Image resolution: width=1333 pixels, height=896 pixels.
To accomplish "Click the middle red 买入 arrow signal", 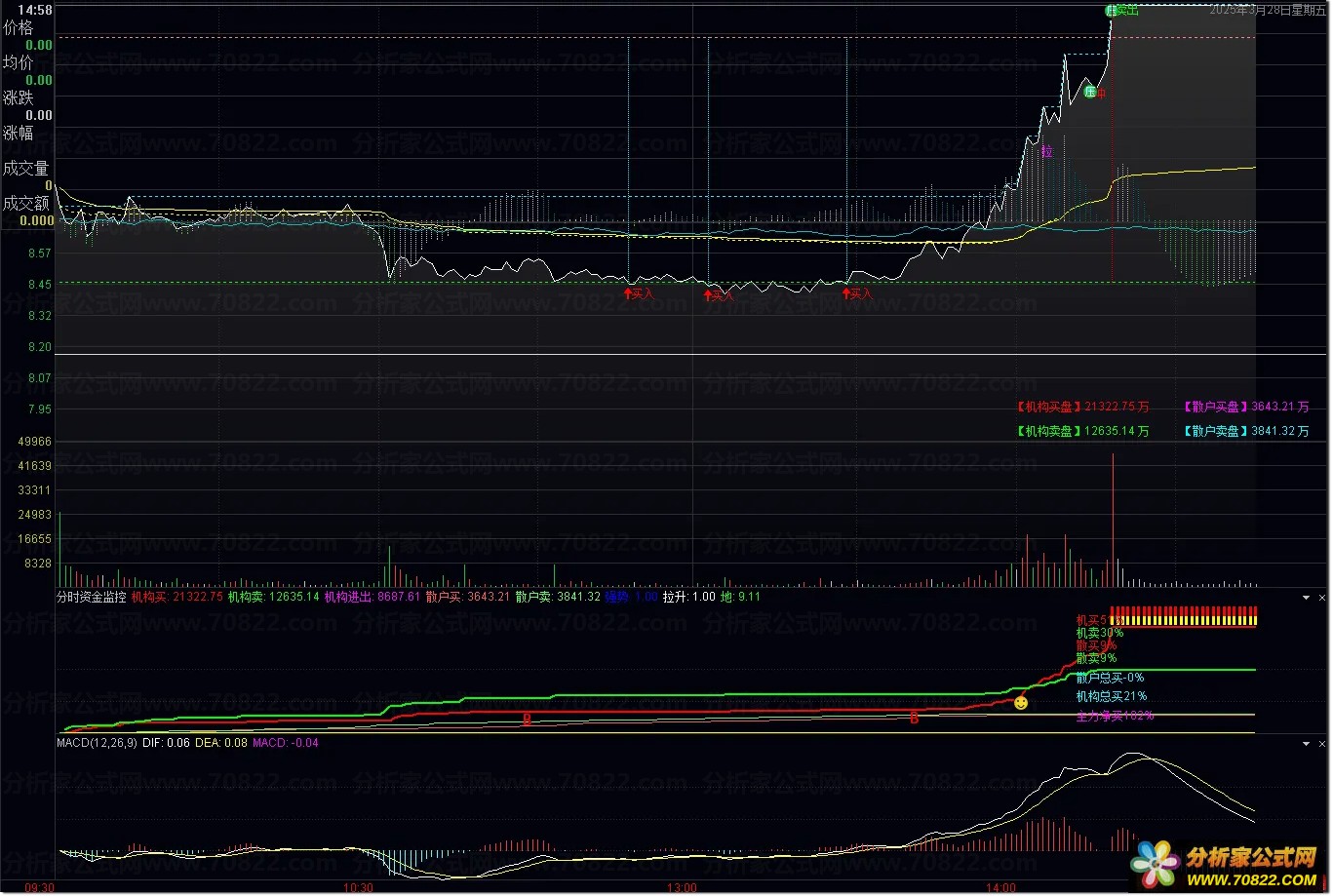I will pyautogui.click(x=719, y=295).
